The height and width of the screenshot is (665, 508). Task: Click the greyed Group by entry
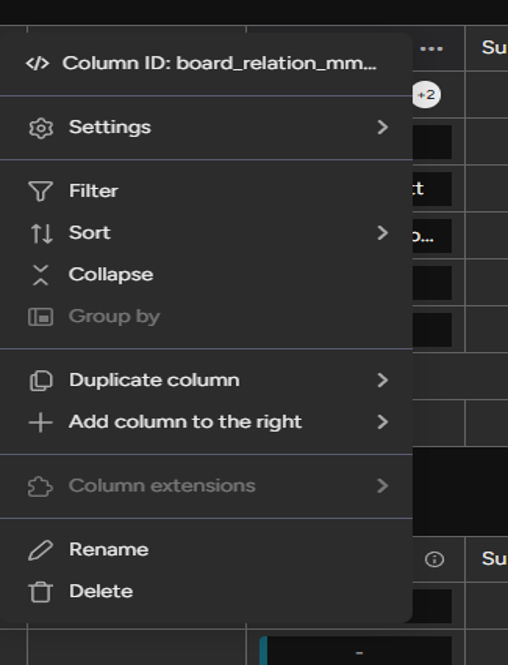(206, 316)
